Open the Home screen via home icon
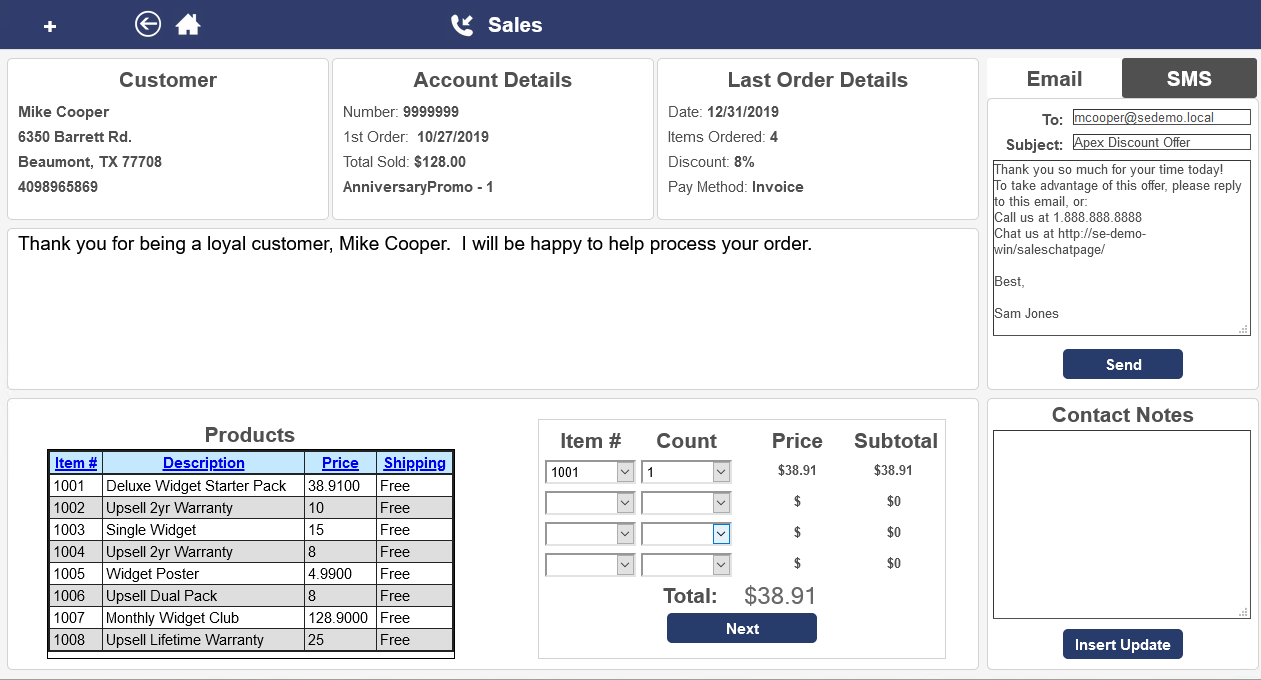The image size is (1261, 680). 187,23
